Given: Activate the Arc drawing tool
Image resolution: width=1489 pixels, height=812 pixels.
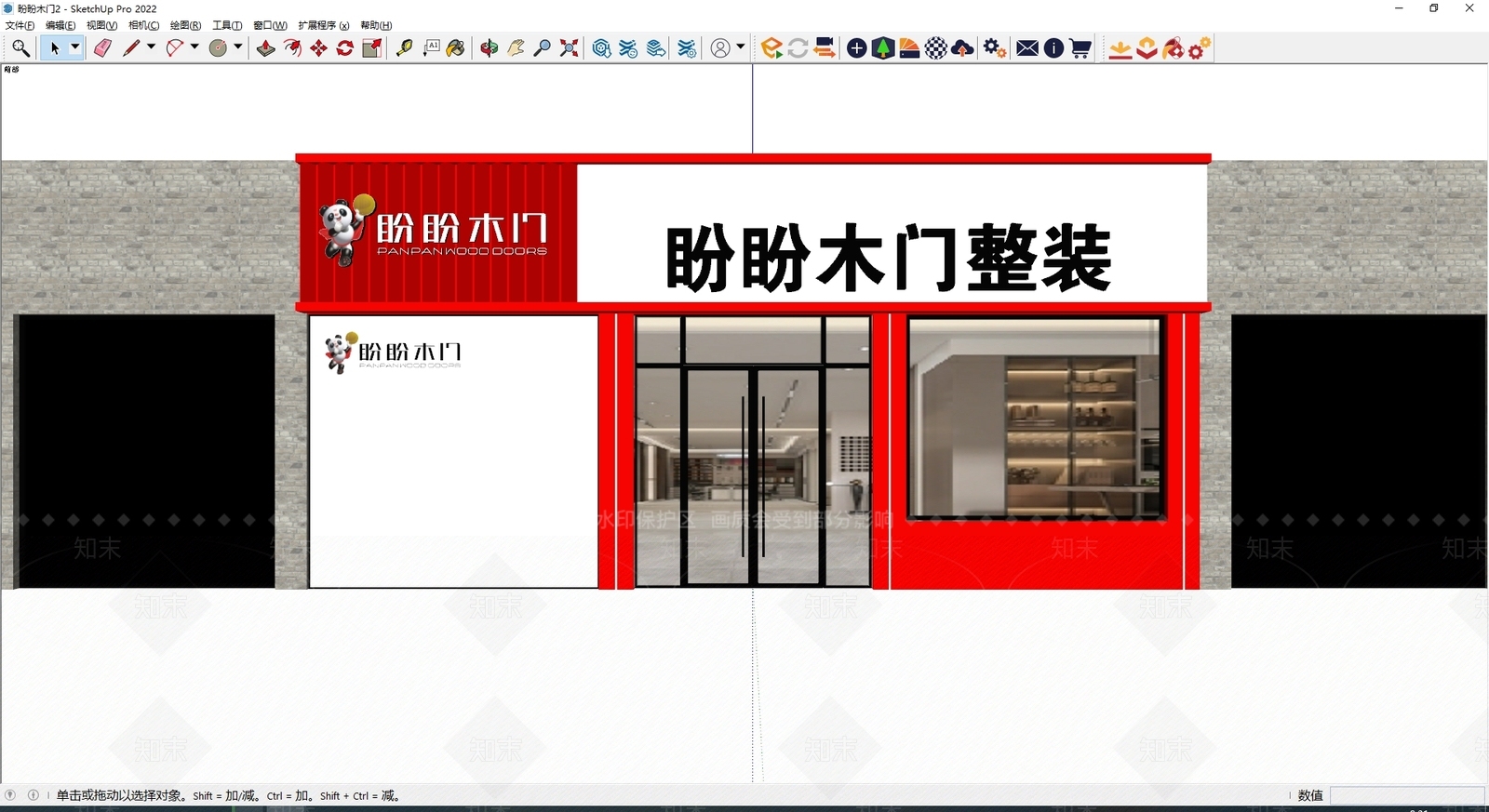Looking at the screenshot, I should pyautogui.click(x=174, y=48).
